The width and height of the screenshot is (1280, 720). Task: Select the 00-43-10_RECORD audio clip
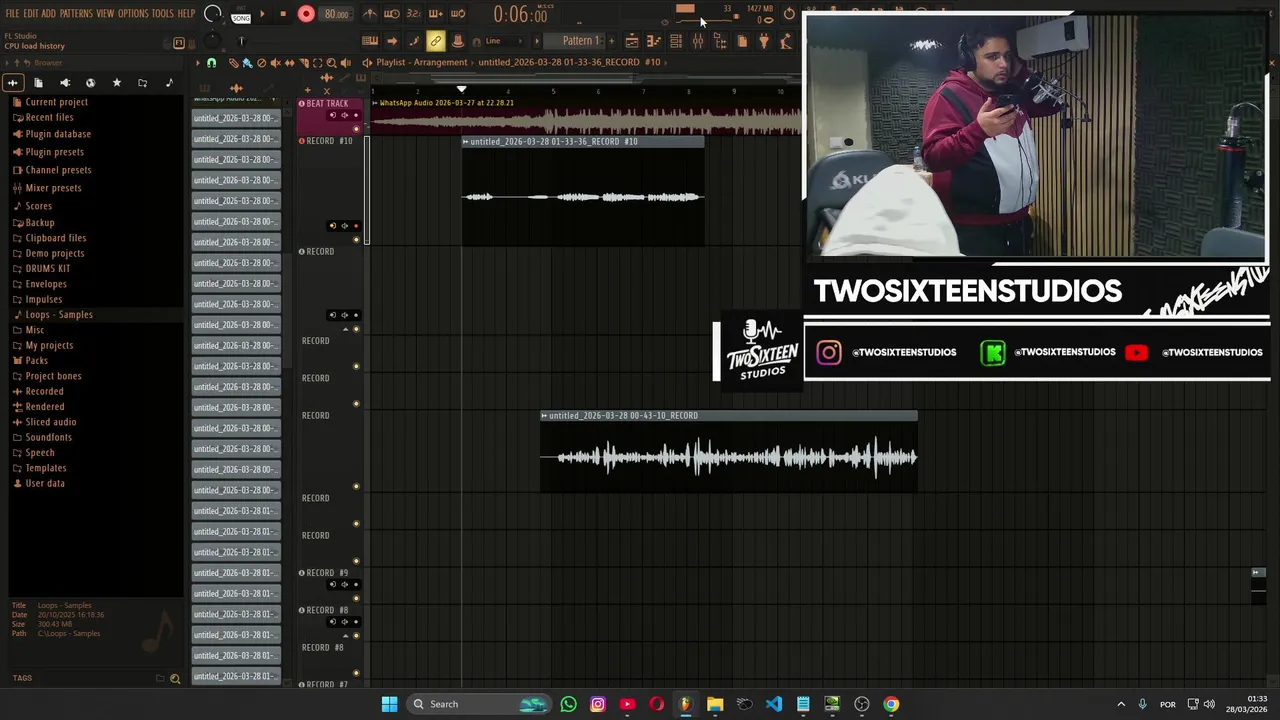(728, 451)
